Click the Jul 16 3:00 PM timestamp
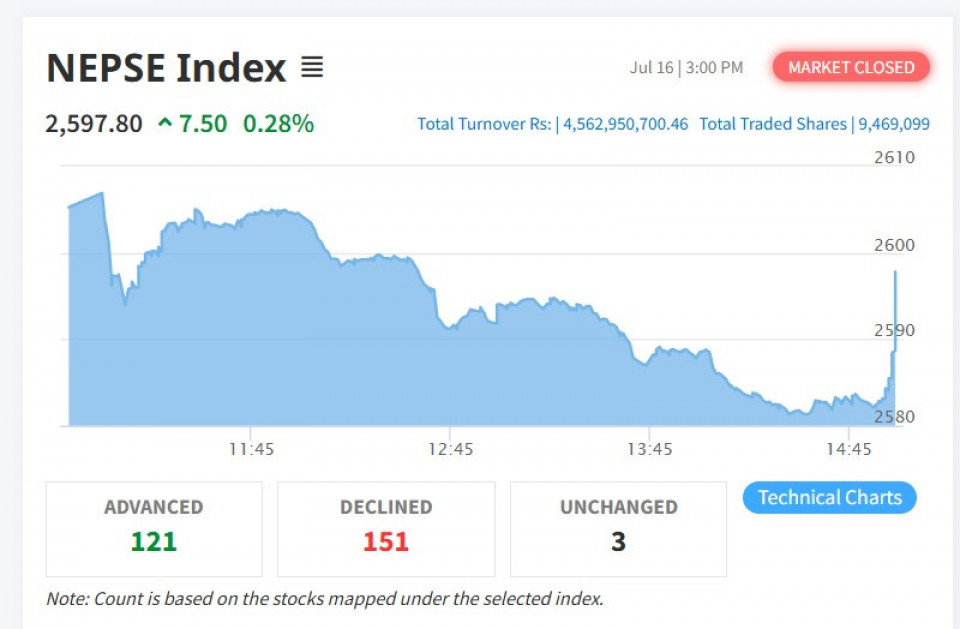The image size is (960, 629). click(686, 67)
